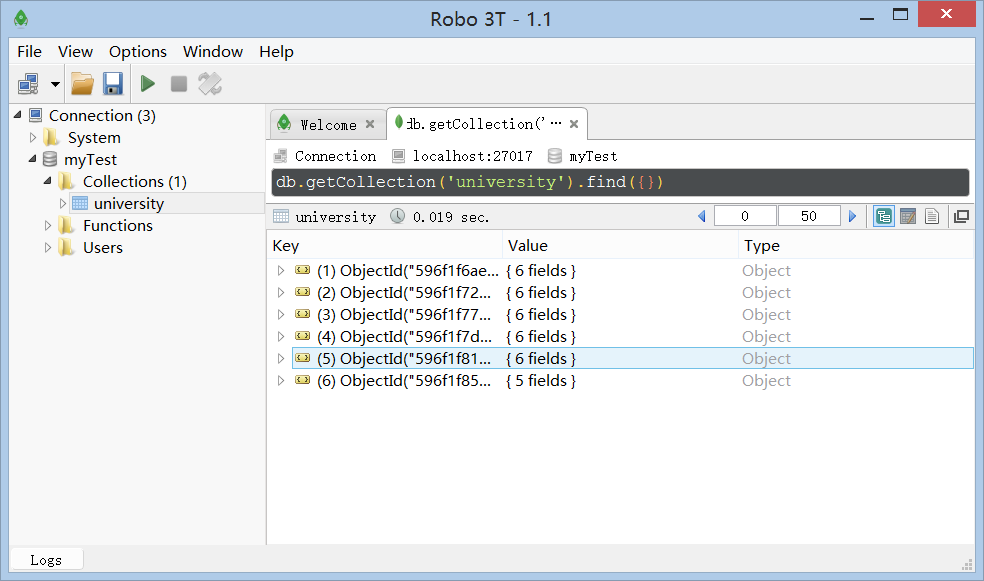Click the Robo 3T logo in title bar
This screenshot has width=984, height=581.
pos(21,19)
